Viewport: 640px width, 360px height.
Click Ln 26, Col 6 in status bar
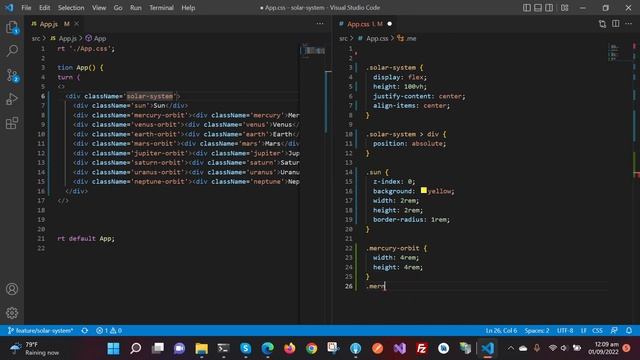tap(501, 331)
